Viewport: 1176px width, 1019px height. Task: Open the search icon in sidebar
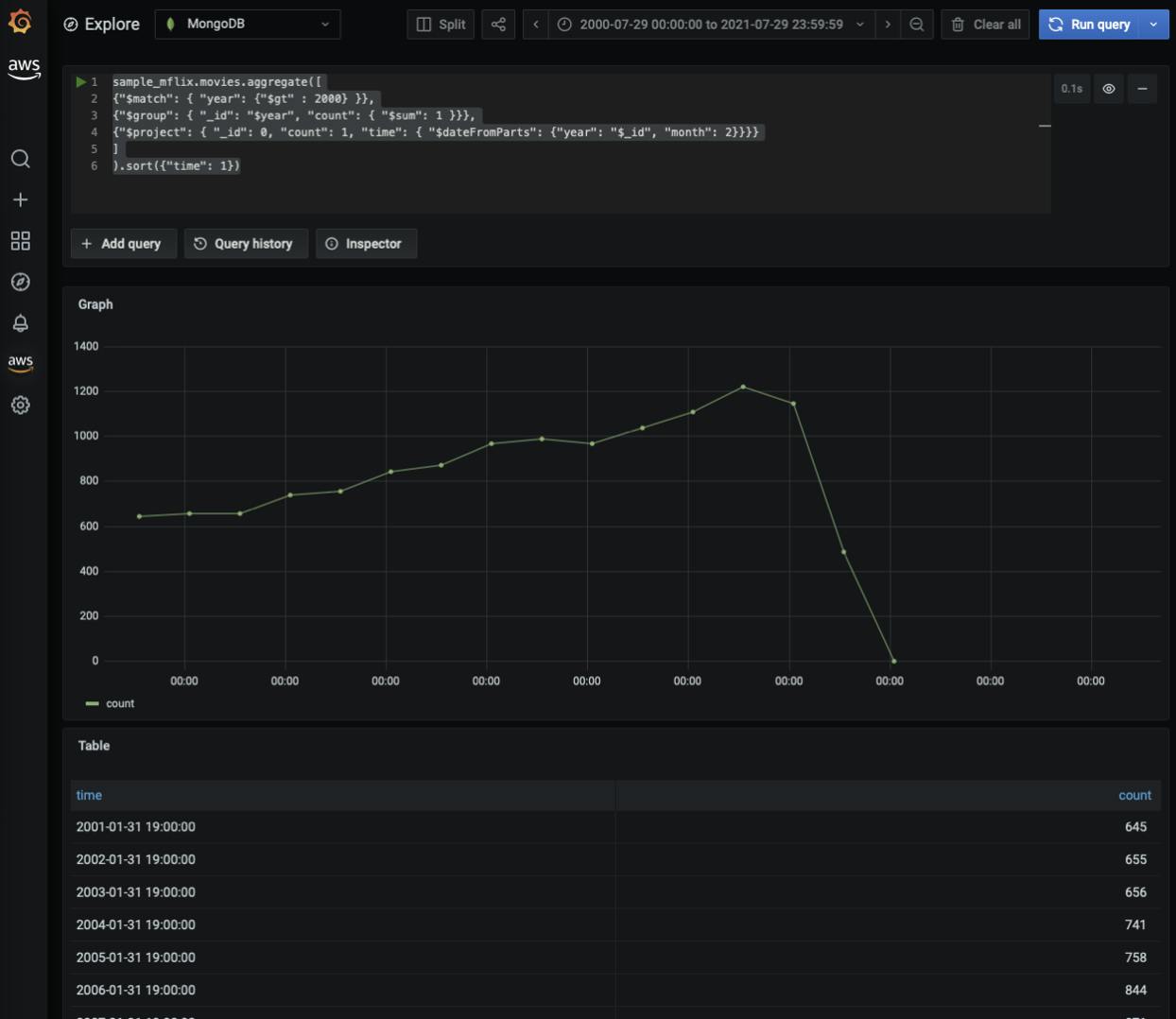20,159
